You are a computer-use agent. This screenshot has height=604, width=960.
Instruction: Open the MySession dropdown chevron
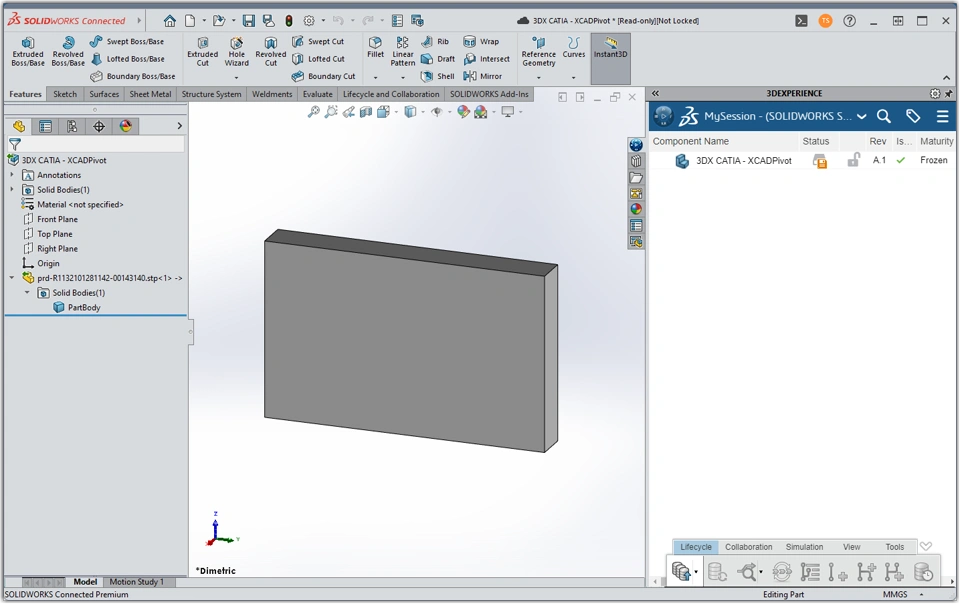coord(861,116)
